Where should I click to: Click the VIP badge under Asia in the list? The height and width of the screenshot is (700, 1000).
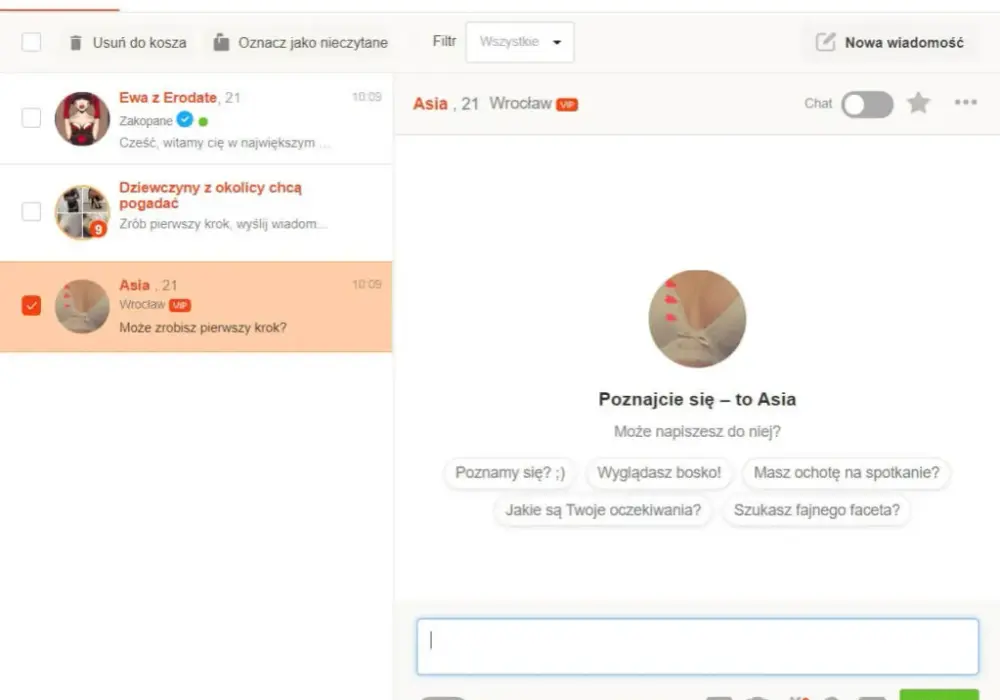pyautogui.click(x=180, y=305)
